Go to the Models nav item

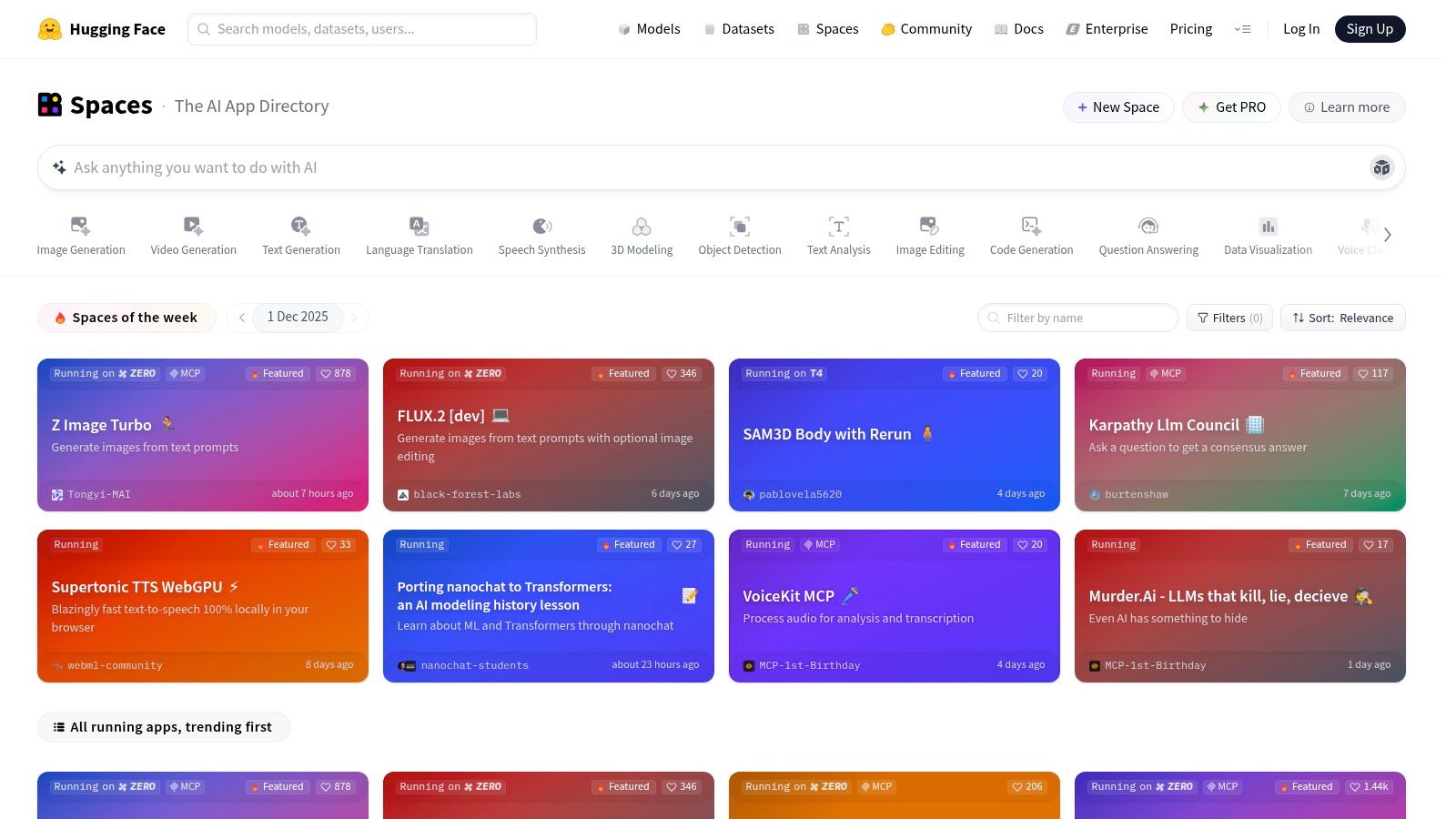pos(649,29)
